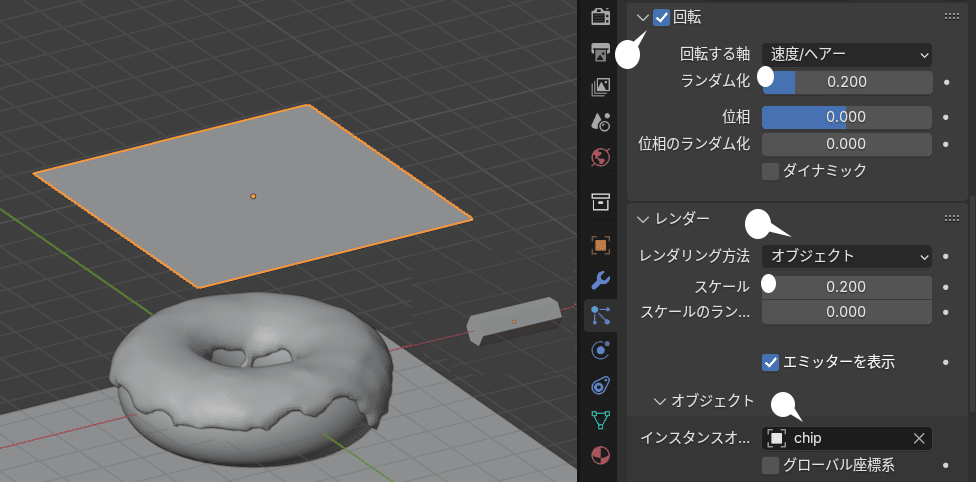Click the chip instance object field
The image size is (976, 482).
click(x=847, y=438)
